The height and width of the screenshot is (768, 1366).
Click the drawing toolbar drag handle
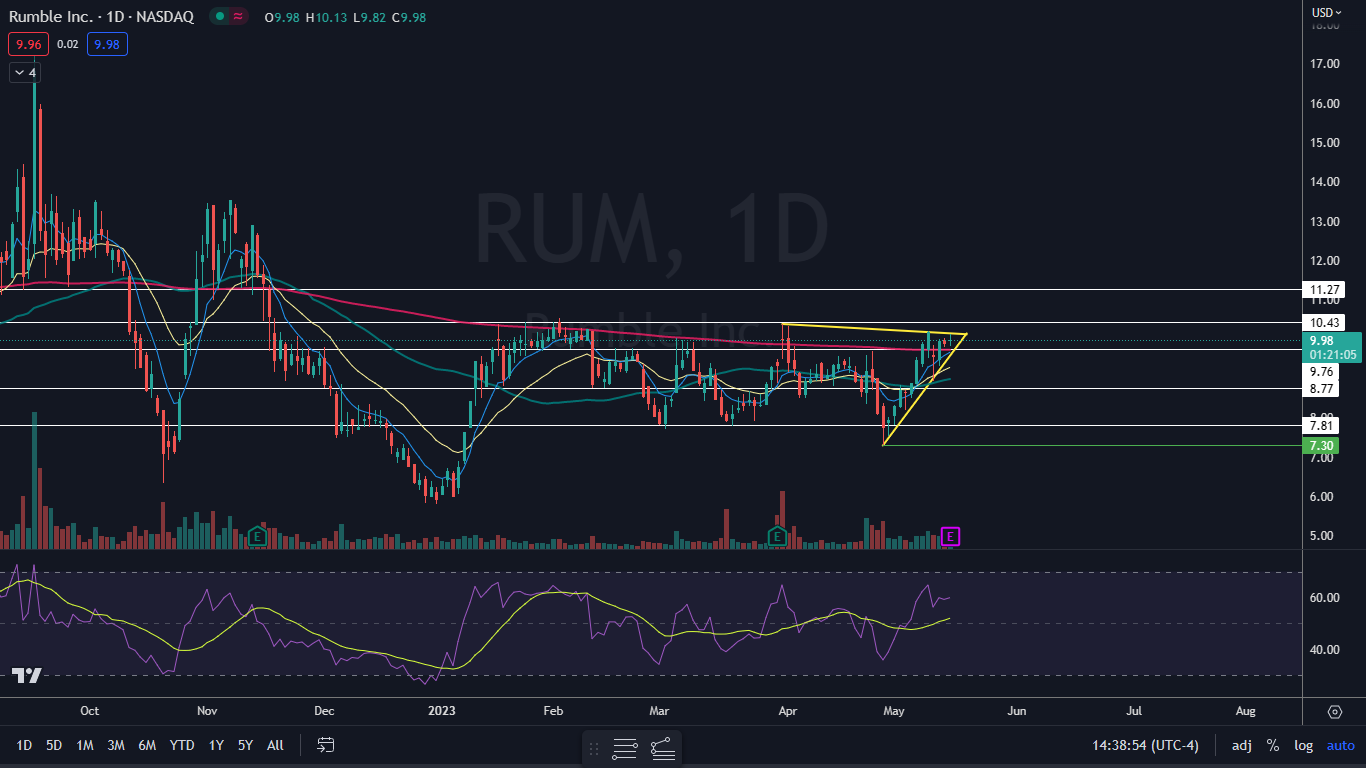tap(594, 748)
